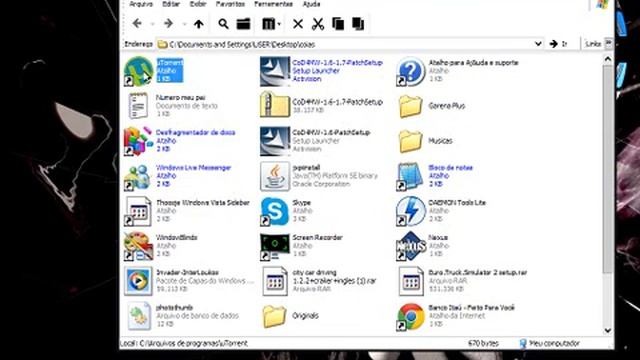Click the scrollbar up arrow
The height and width of the screenshot is (360, 640).
[x=608, y=60]
